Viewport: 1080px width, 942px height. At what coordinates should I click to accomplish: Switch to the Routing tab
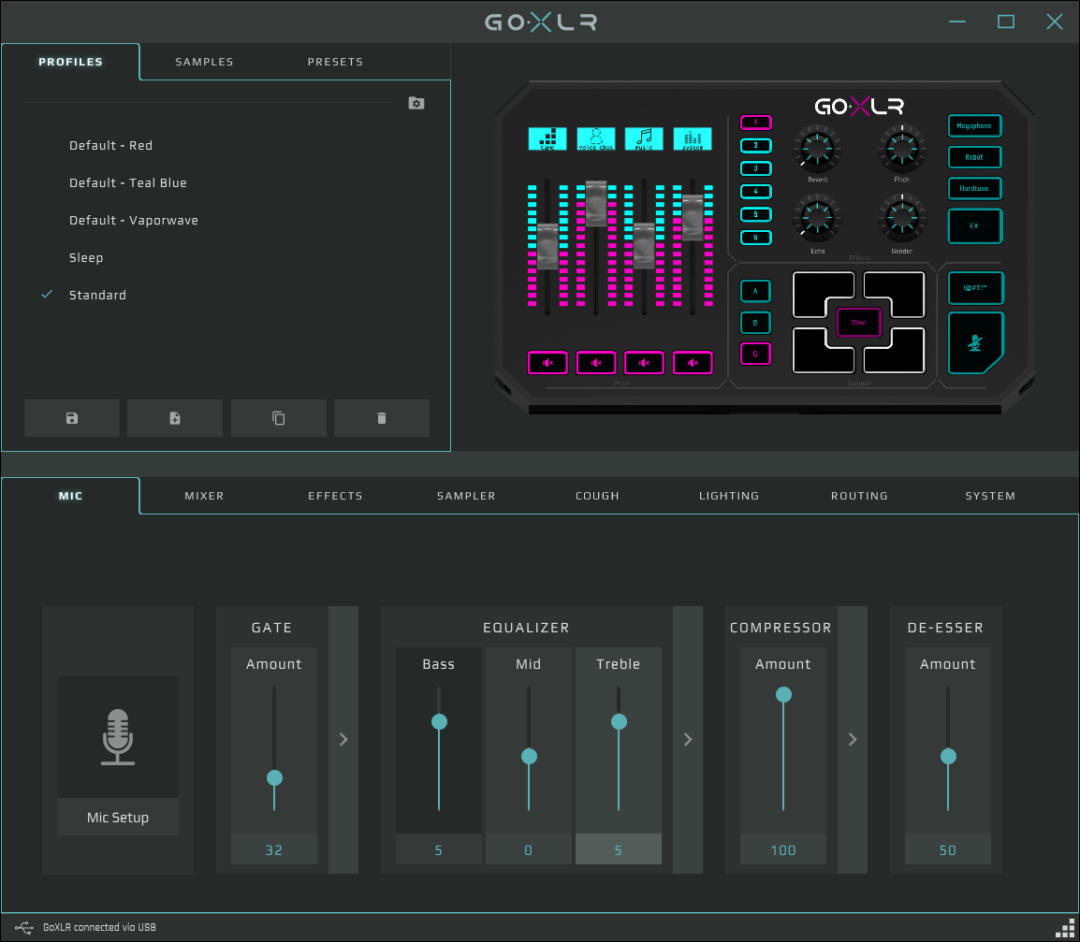[x=859, y=496]
